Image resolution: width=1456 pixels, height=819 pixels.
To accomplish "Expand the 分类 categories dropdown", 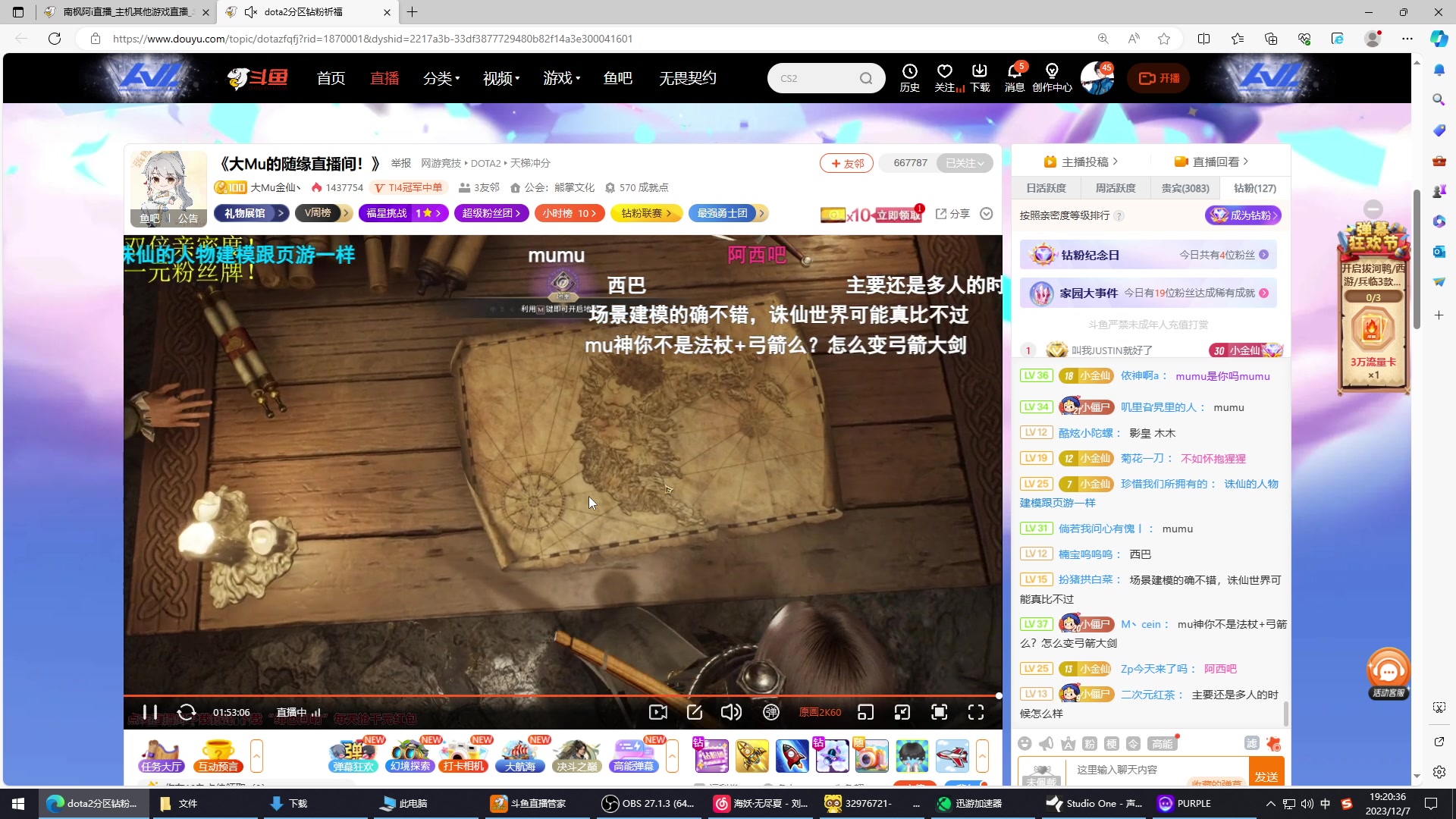I will (441, 78).
